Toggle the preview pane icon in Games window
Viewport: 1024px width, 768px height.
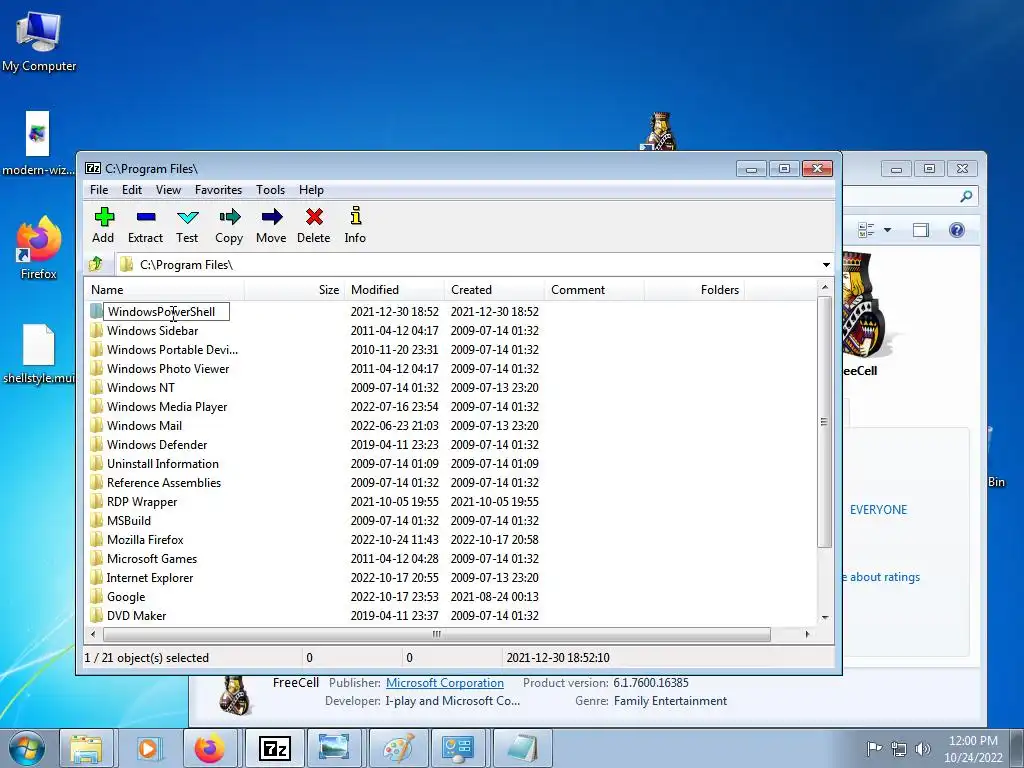(x=921, y=230)
